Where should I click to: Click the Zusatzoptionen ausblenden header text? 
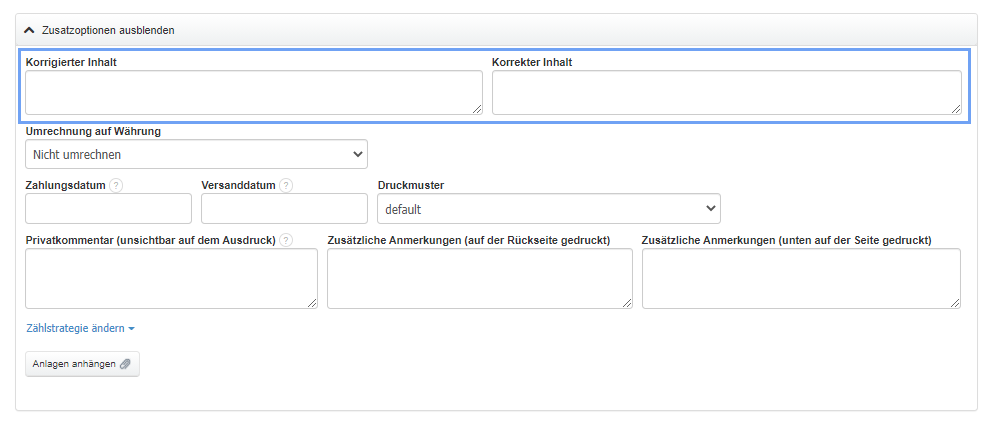click(108, 30)
